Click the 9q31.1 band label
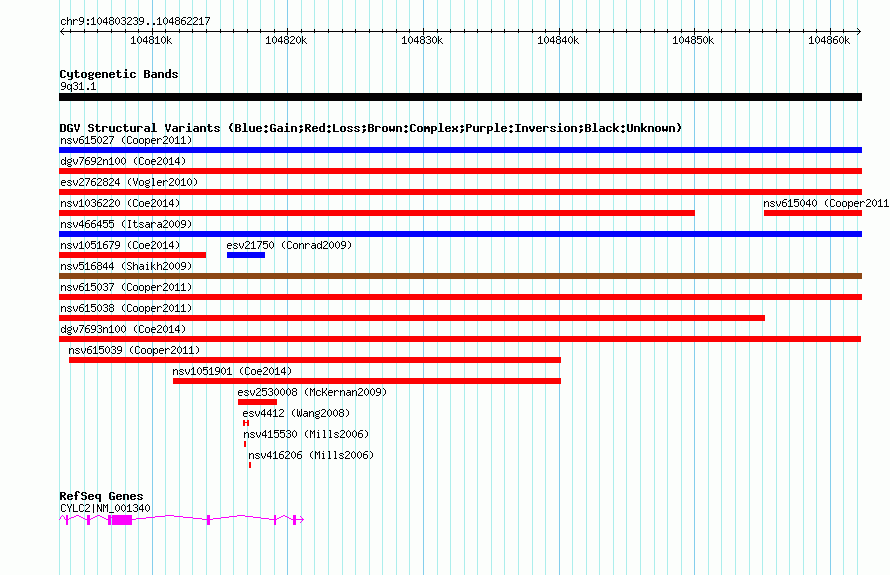This screenshot has height=575, width=890. (x=78, y=86)
